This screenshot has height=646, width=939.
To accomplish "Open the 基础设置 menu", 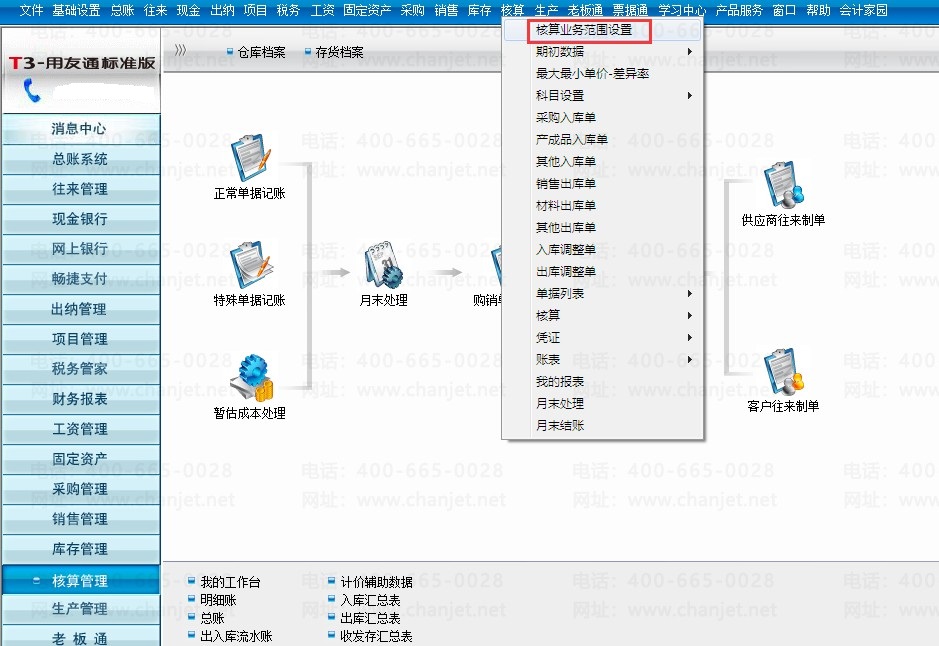I will tap(76, 10).
